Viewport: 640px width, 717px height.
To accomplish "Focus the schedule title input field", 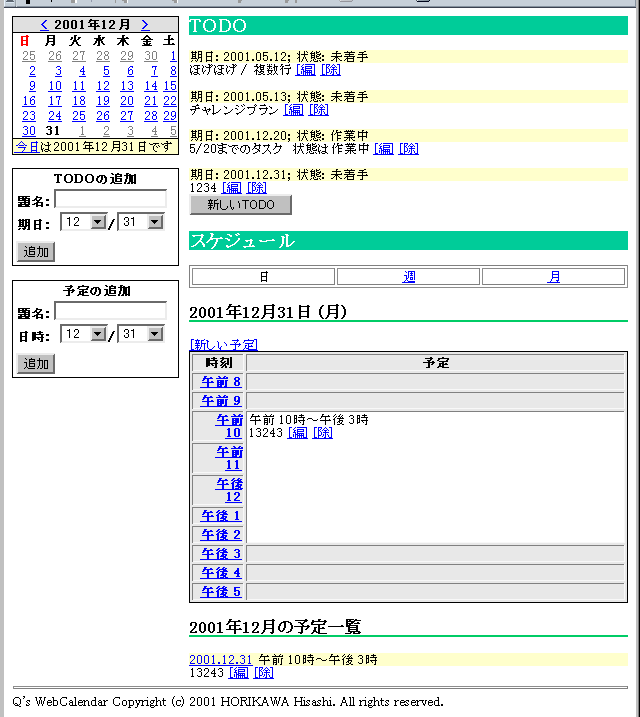I will pos(111,311).
